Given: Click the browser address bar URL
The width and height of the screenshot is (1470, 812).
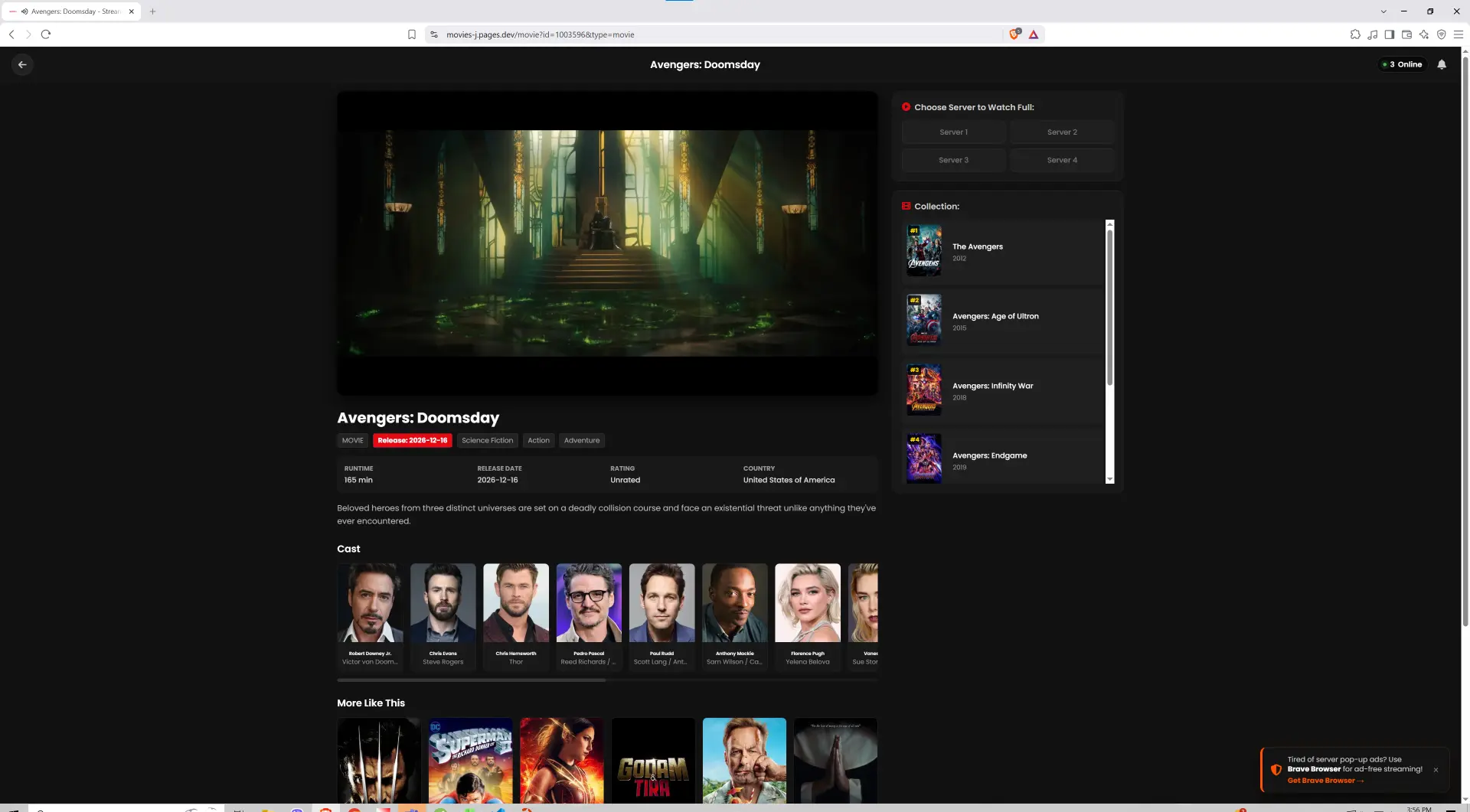Looking at the screenshot, I should [540, 34].
